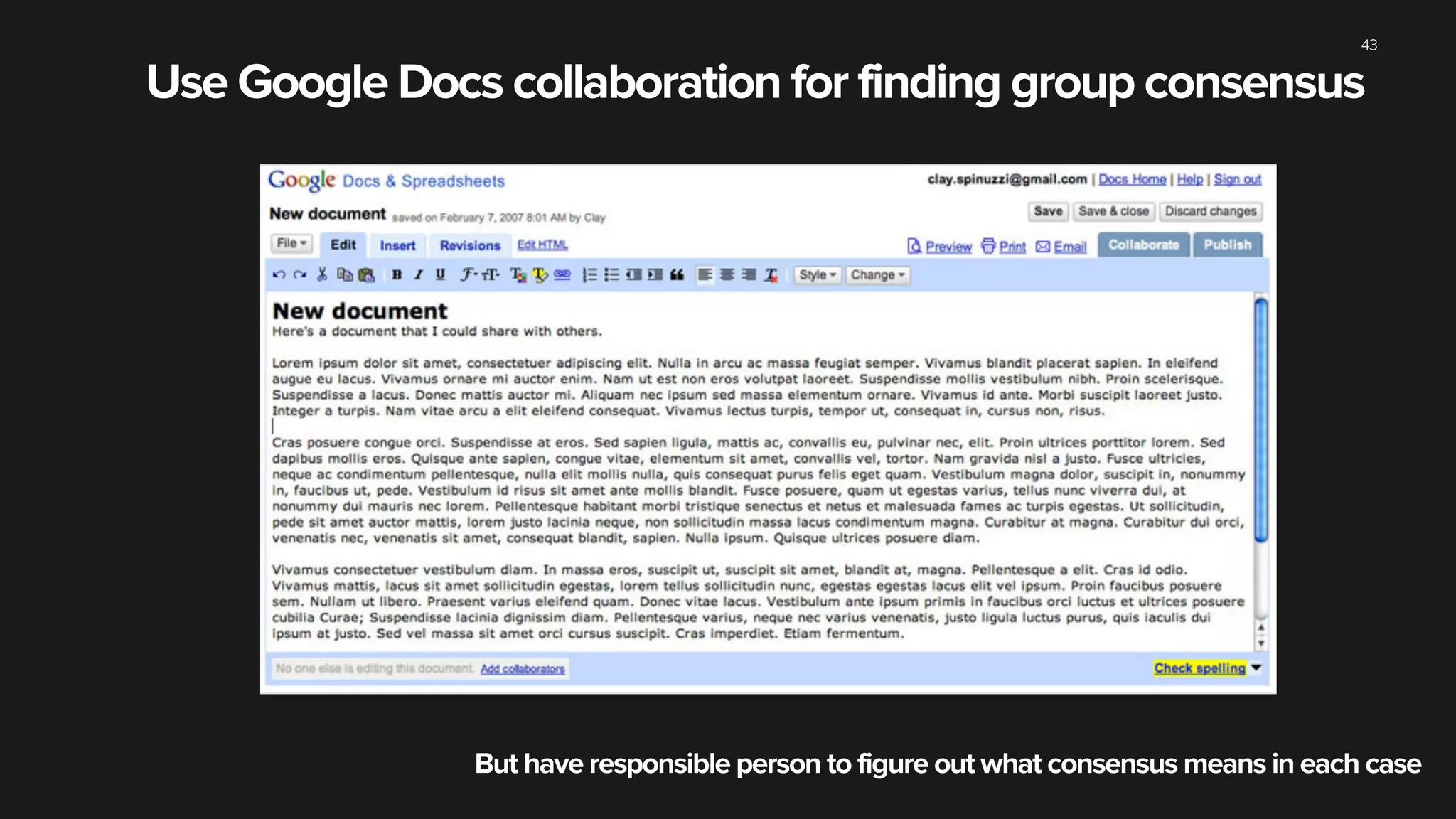Click the Add collaborators link
The image size is (1456, 819).
[x=523, y=669]
